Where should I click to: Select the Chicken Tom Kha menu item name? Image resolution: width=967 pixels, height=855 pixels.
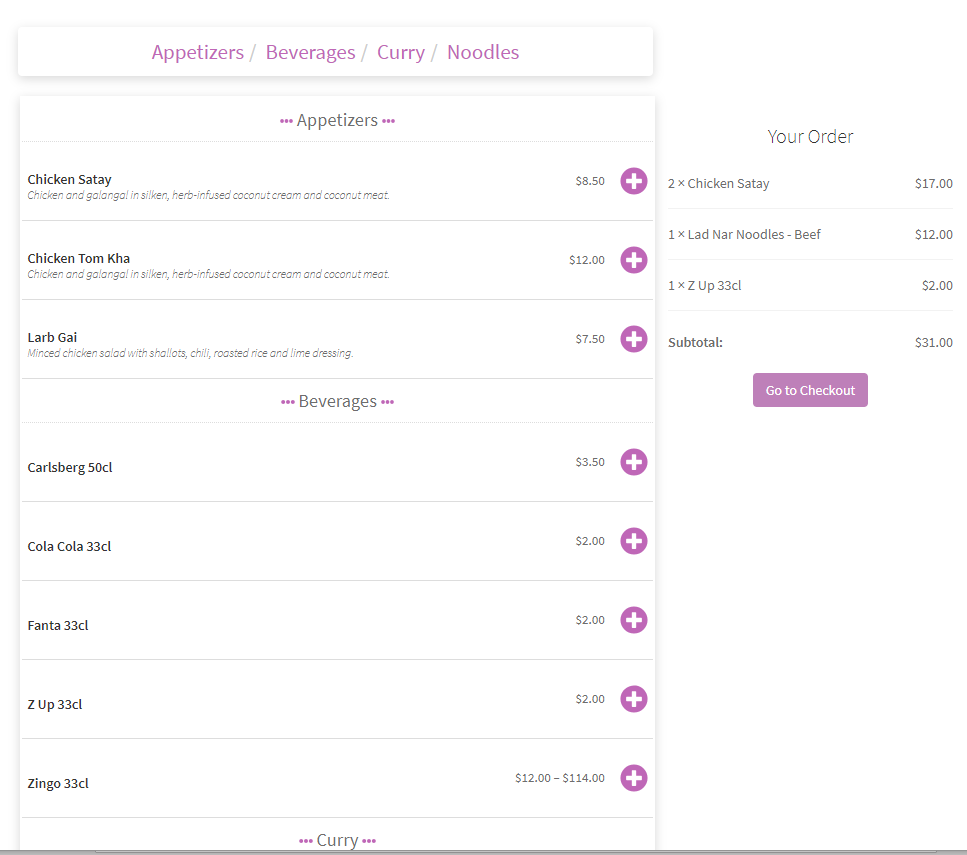tap(78, 258)
